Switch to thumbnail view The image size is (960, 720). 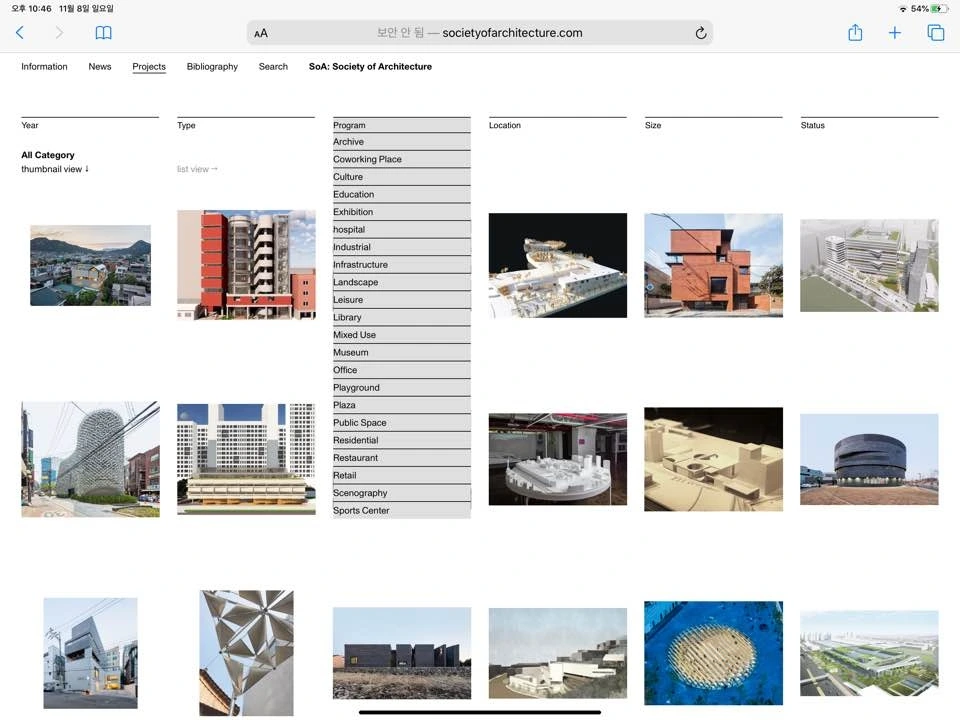(55, 169)
